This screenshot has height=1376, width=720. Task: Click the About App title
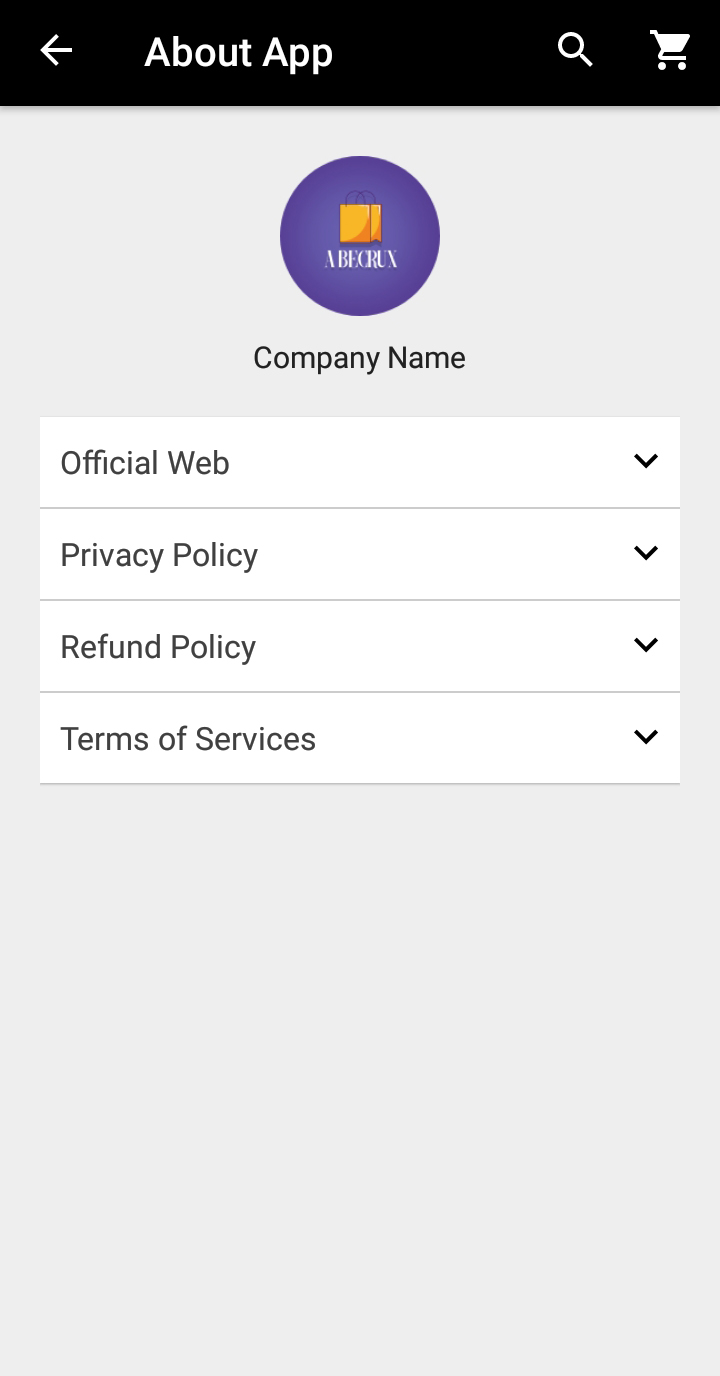pos(238,52)
